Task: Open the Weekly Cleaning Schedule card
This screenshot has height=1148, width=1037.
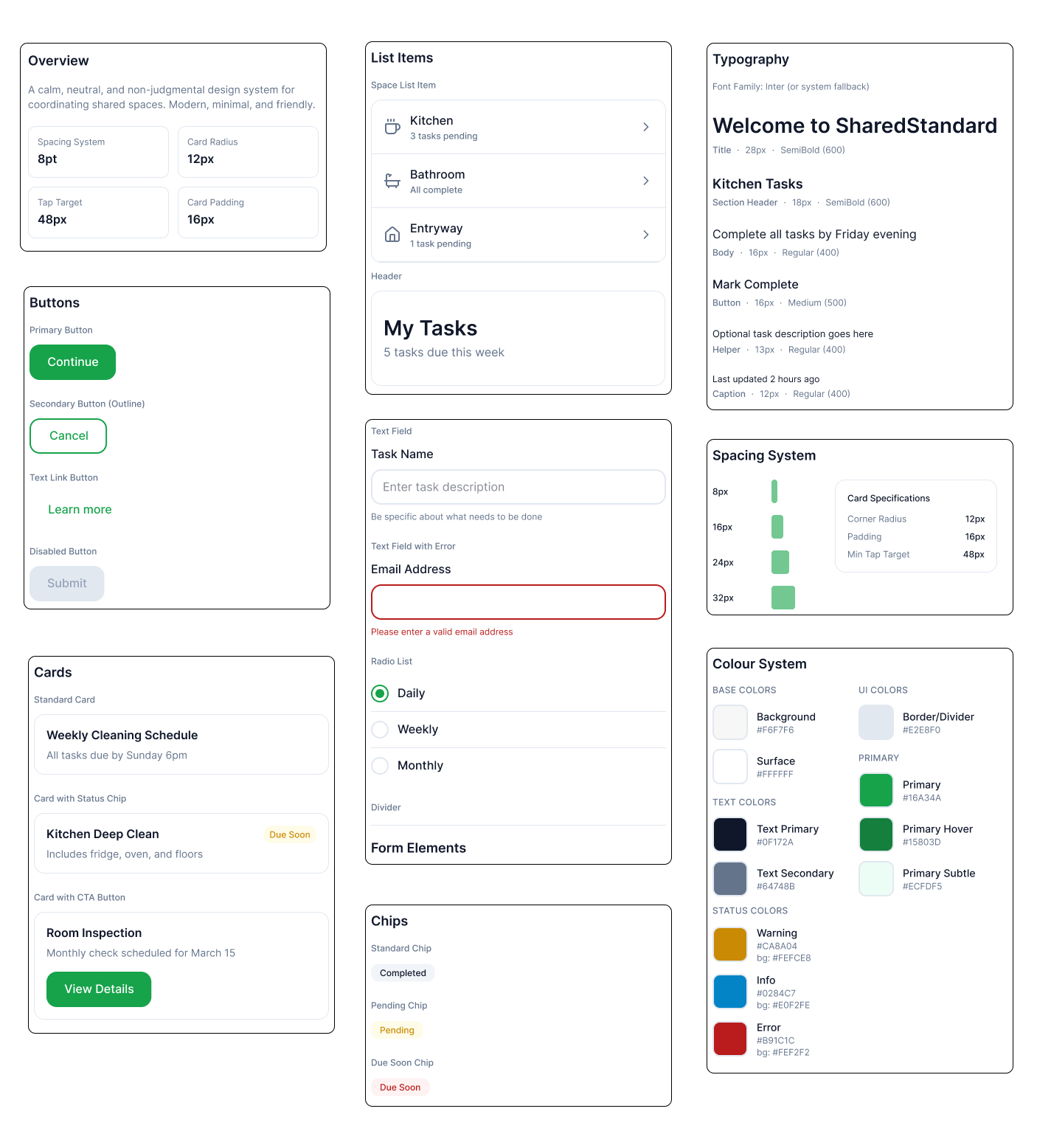Action: tap(181, 744)
